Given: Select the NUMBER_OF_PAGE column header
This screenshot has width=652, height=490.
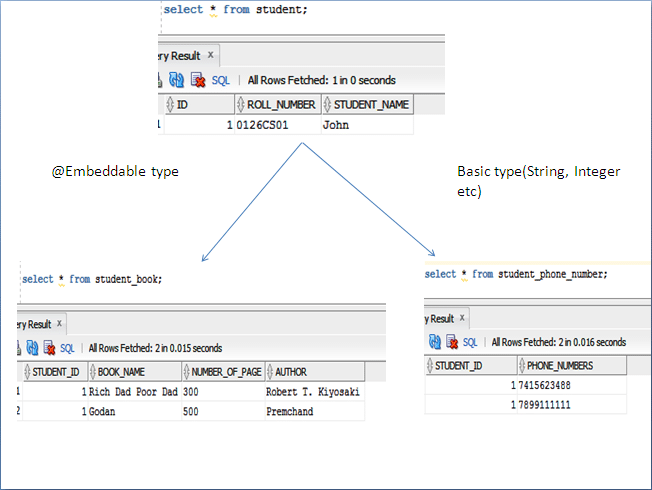Looking at the screenshot, I should point(225,372).
